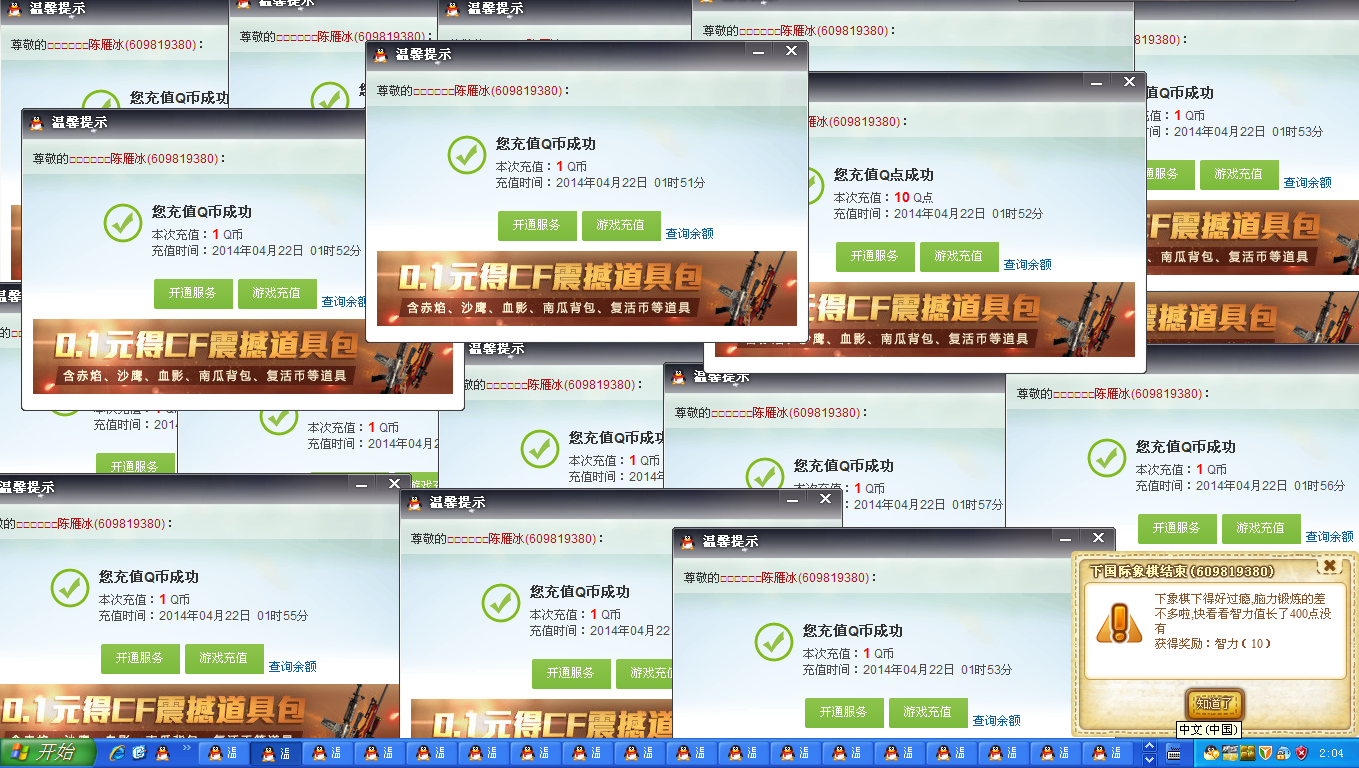This screenshot has height=768, width=1359.
Task: Click the green checkmark in 01时52分 Q币 dialog
Action: point(123,223)
